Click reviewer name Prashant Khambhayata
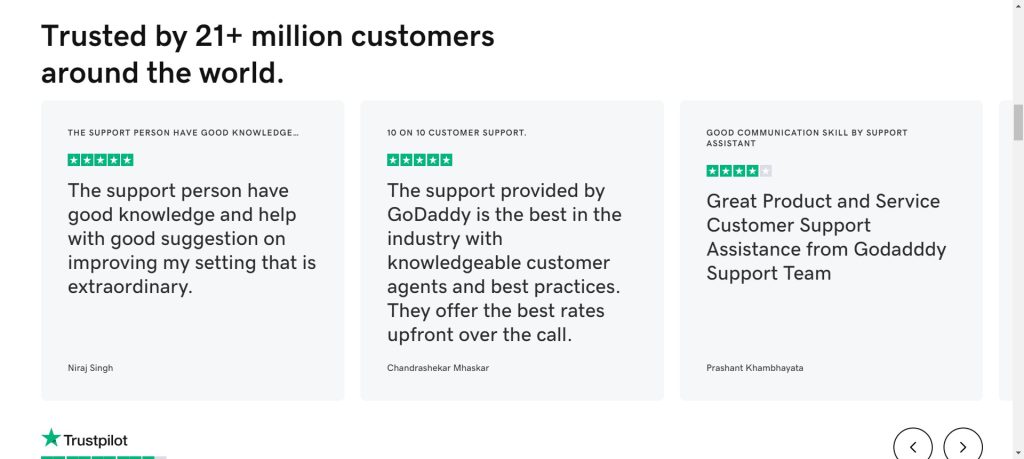This screenshot has height=459, width=1024. tap(754, 368)
